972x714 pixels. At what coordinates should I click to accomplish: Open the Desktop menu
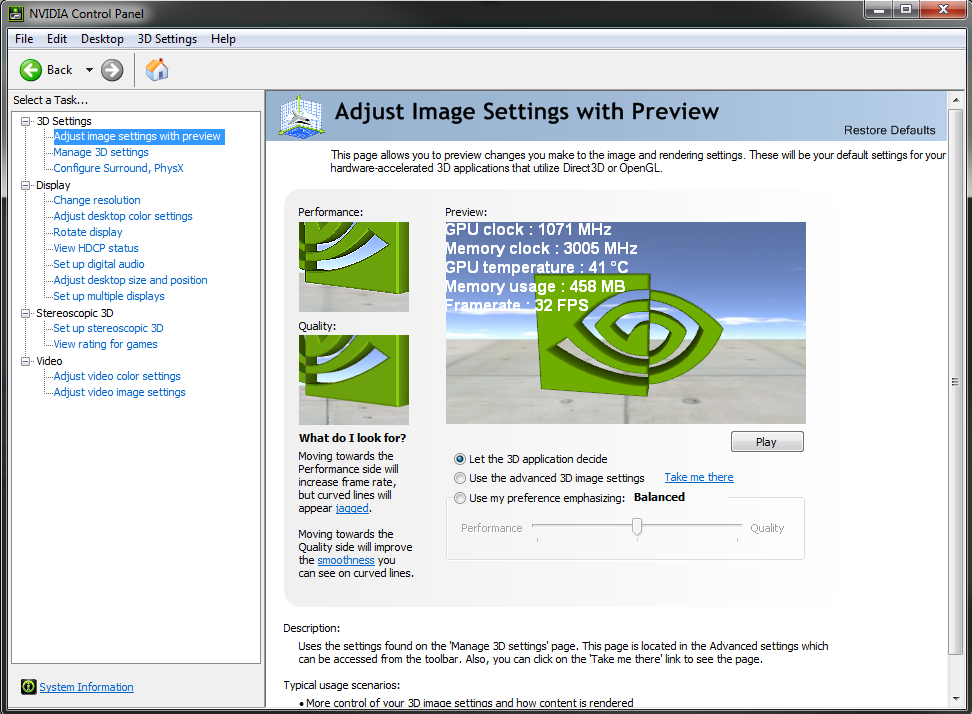tap(102, 39)
